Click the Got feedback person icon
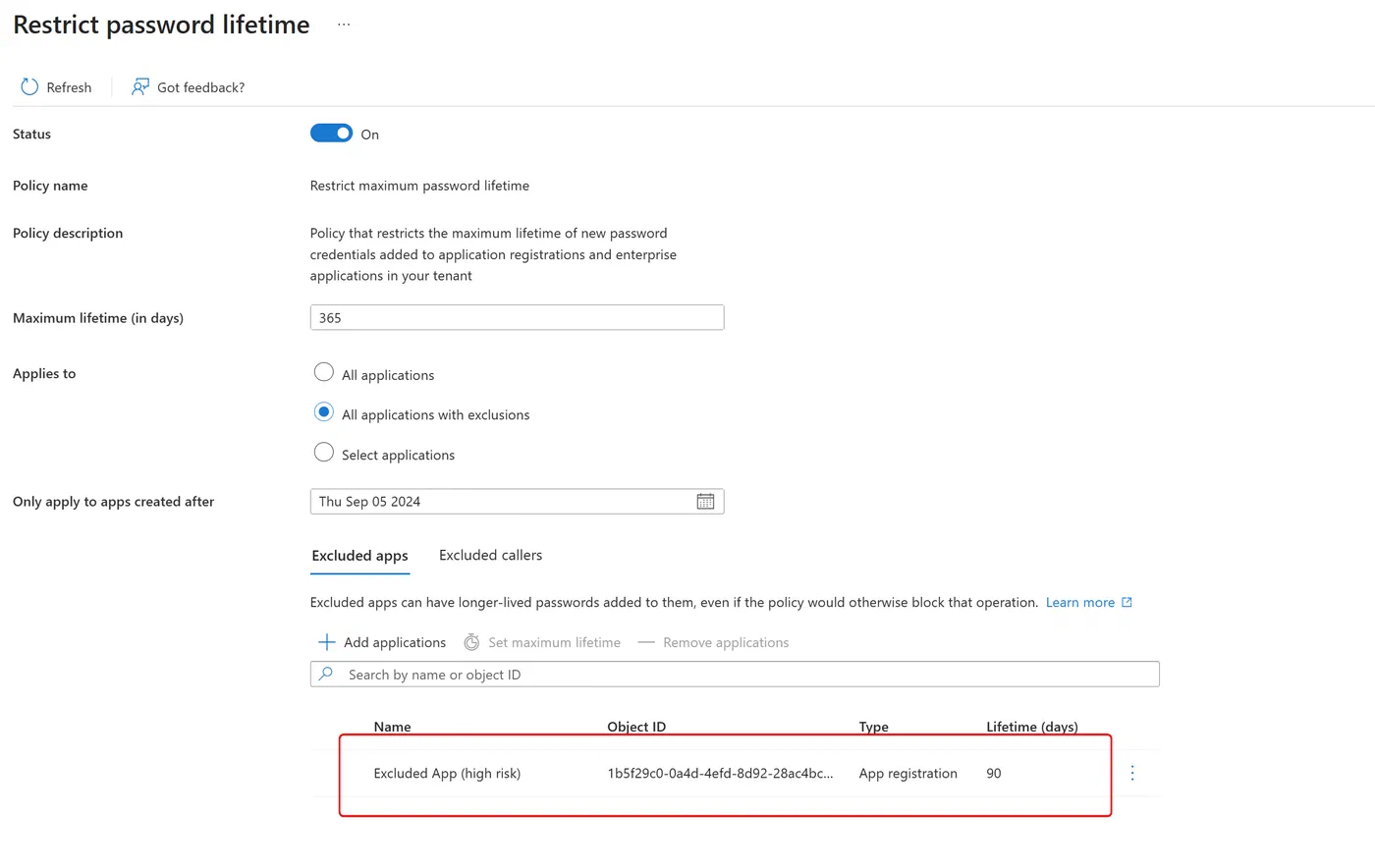Viewport: 1375px width, 868px height. coord(140,87)
